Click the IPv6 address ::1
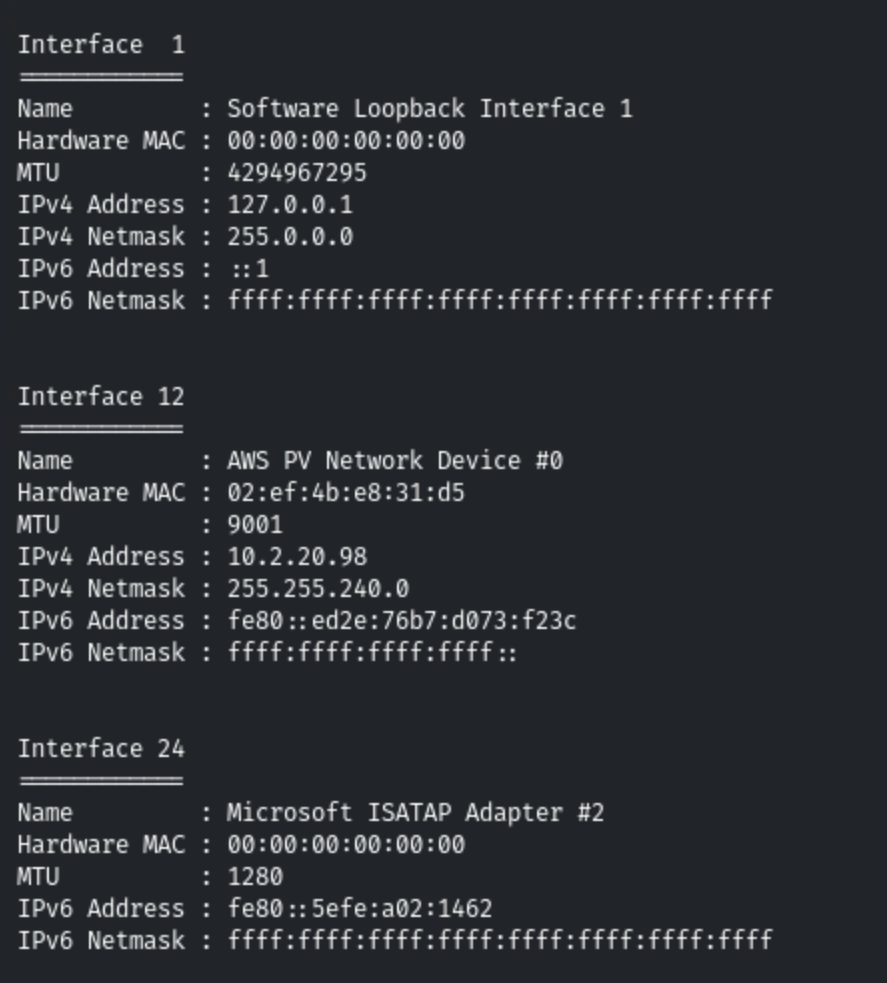 [x=248, y=269]
